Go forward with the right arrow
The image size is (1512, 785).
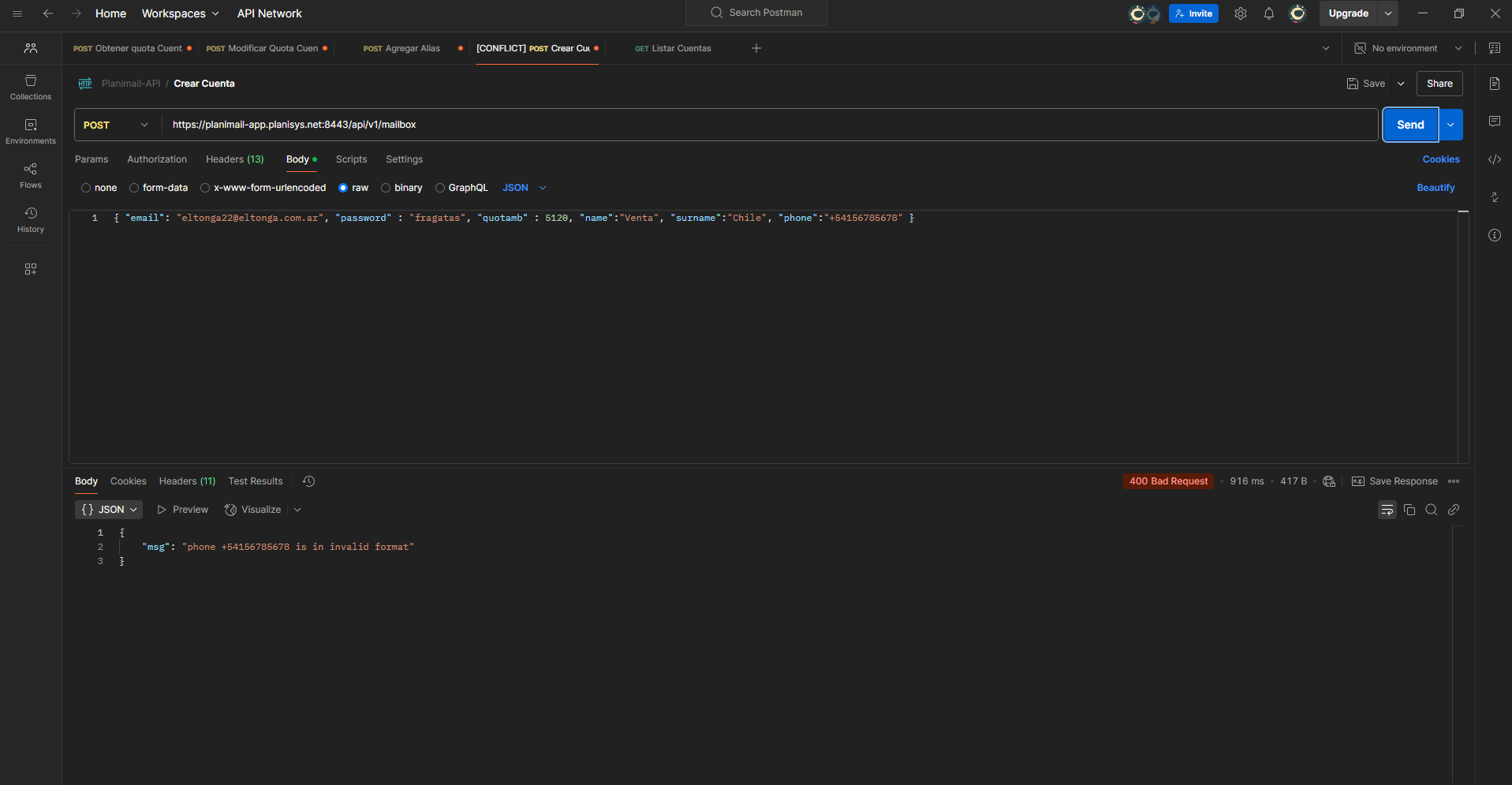point(77,13)
